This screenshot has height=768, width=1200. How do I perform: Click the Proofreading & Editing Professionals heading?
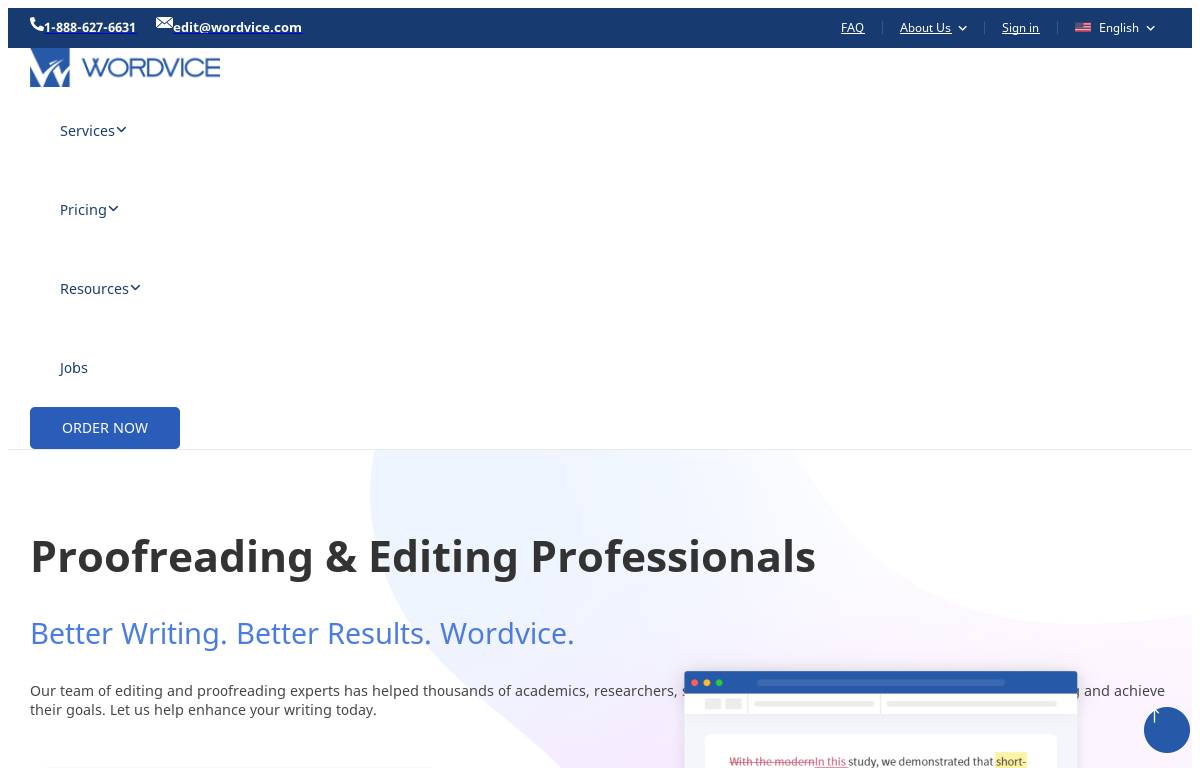pyautogui.click(x=423, y=556)
